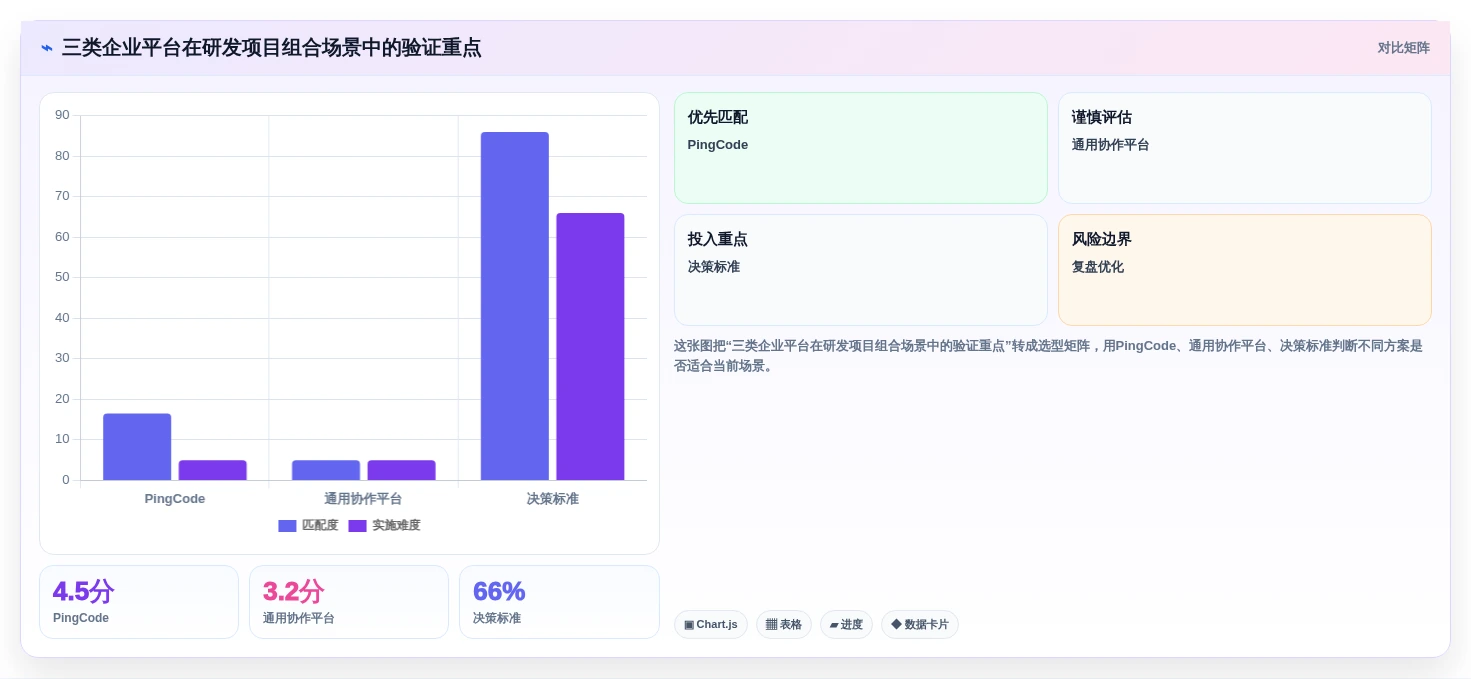Screen dimensions: 1471x679
Task: Click the 通用协作平台 匹配度 bar
Action: 326,470
